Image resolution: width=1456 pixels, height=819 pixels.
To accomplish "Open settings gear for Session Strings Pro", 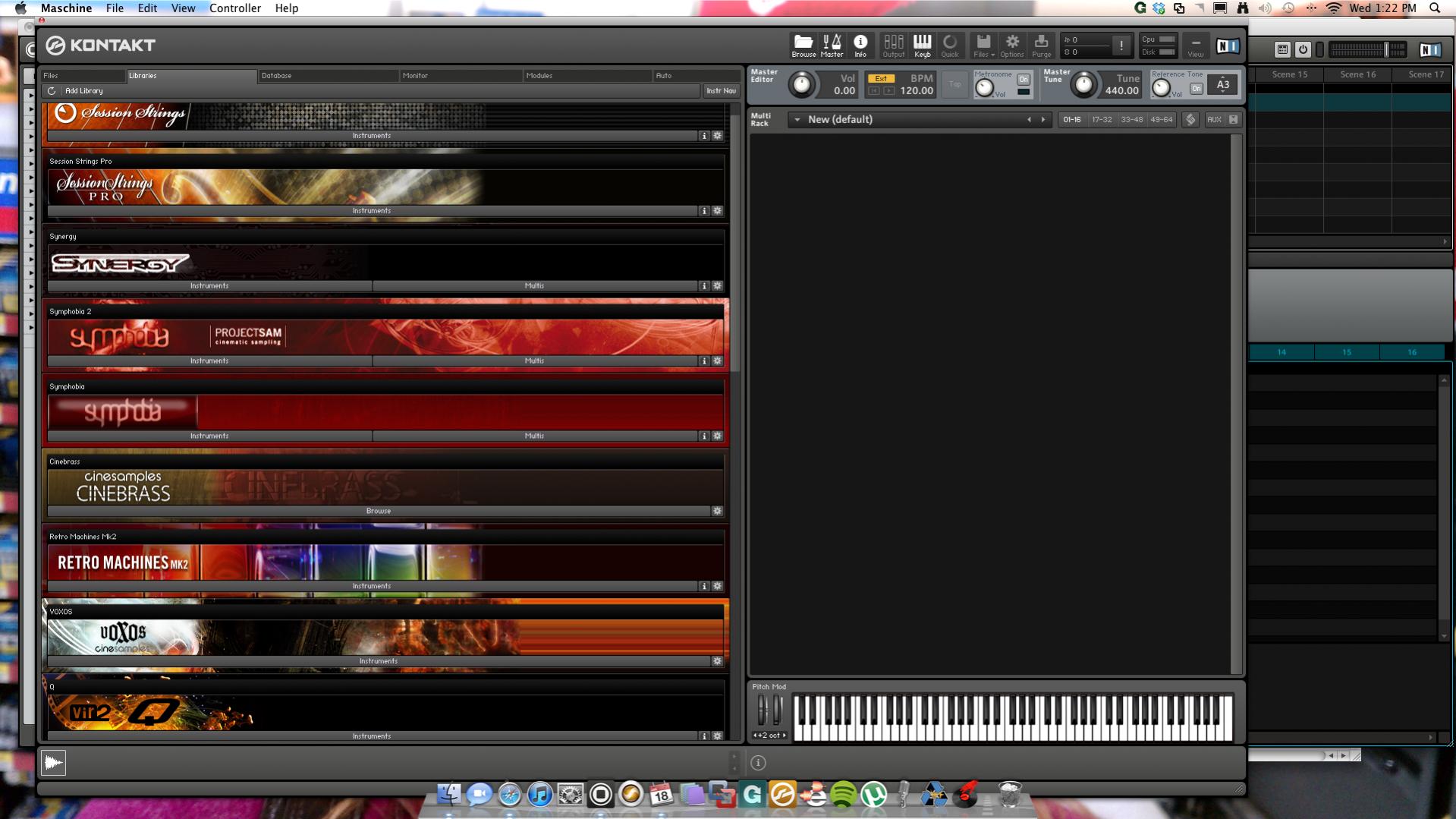I will [717, 211].
